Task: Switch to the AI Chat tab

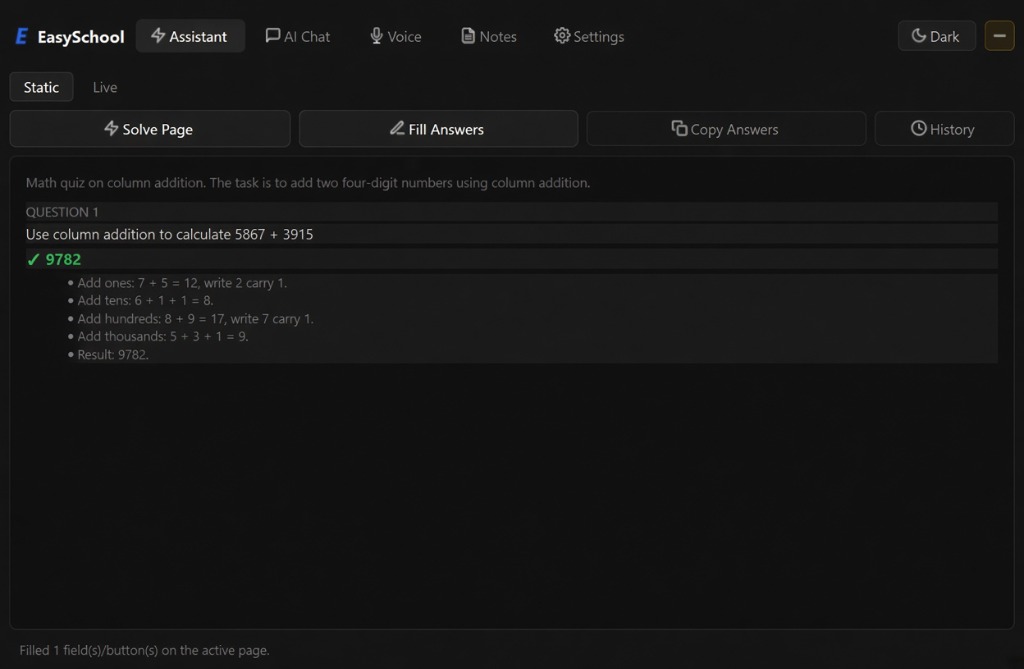Action: [x=298, y=36]
